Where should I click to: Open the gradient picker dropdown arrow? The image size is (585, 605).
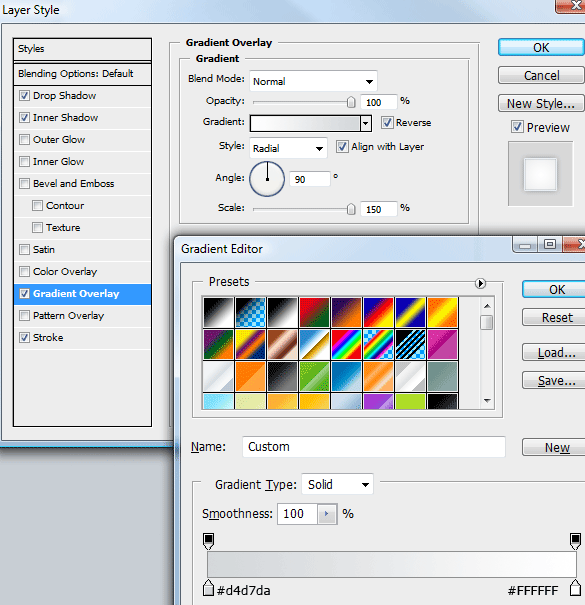pyautogui.click(x=366, y=123)
